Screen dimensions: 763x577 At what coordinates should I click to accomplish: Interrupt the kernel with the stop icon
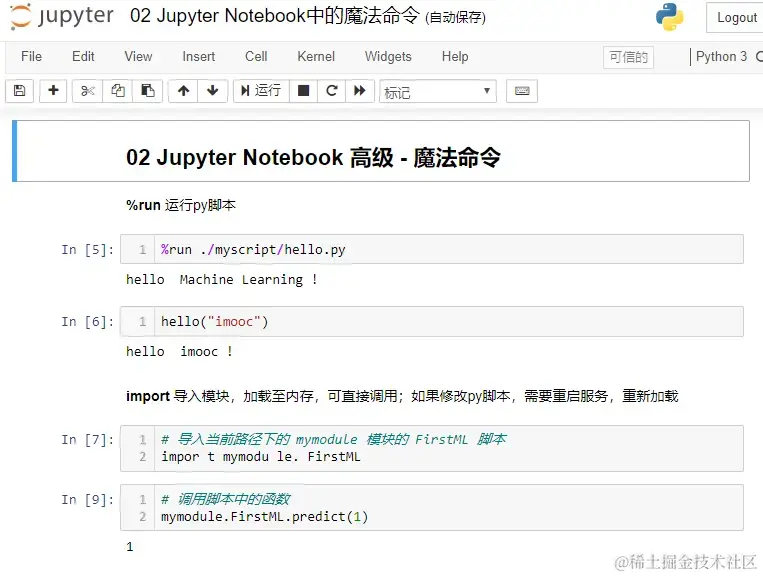(x=304, y=91)
